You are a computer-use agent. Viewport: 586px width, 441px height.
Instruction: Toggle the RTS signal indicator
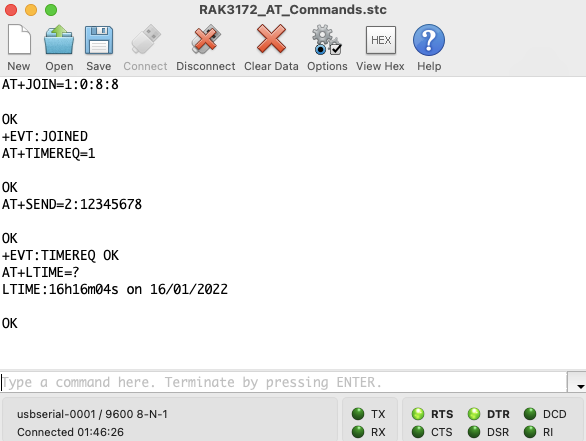coord(418,414)
